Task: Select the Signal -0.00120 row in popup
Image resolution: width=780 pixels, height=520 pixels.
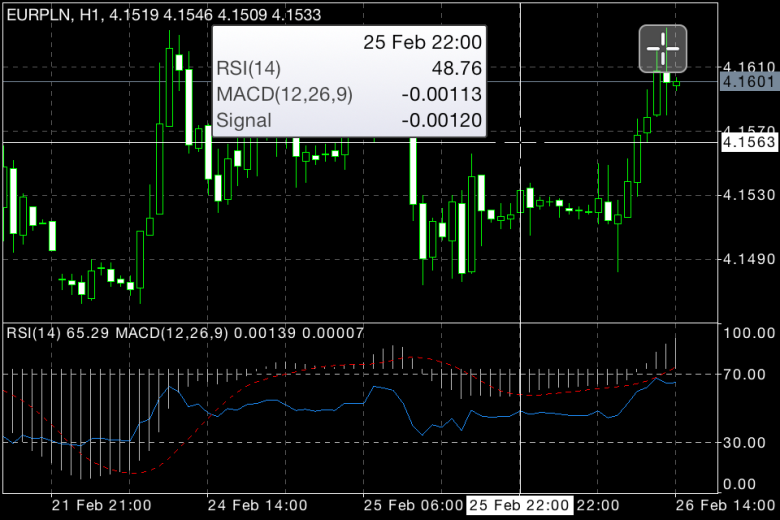Action: tap(349, 120)
